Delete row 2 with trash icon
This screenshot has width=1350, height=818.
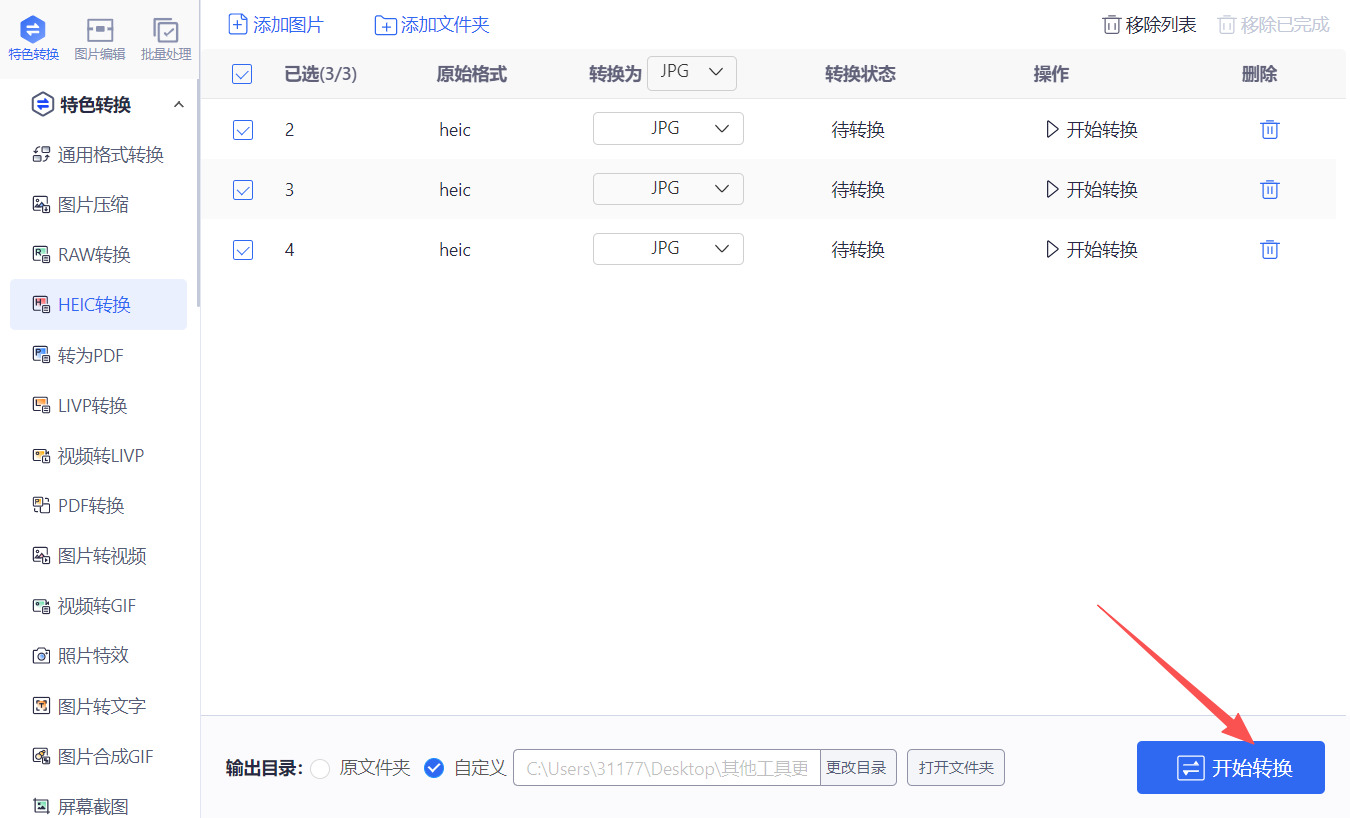tap(1269, 129)
